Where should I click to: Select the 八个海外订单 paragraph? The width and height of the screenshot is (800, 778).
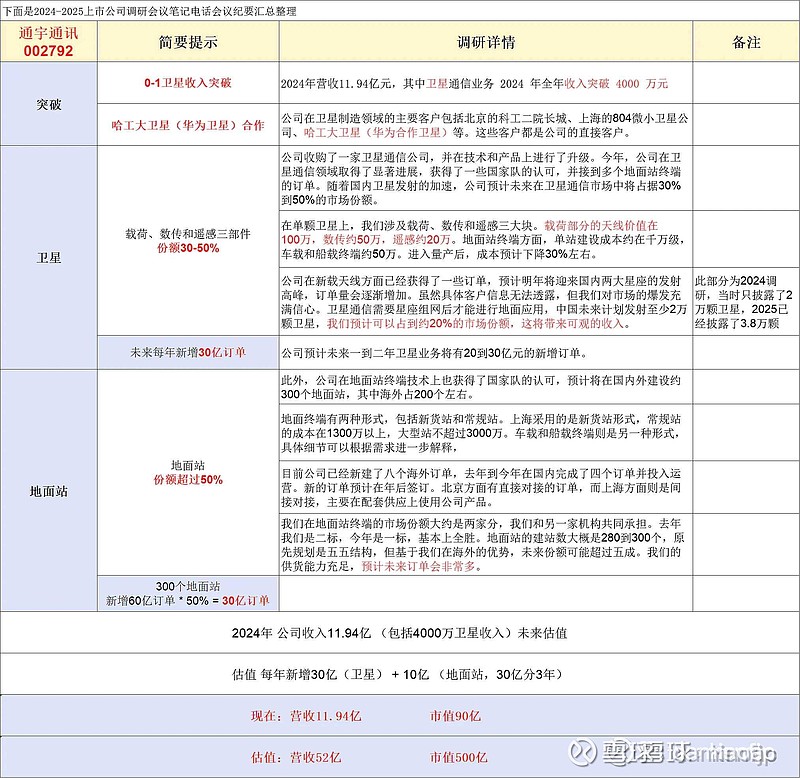[486, 487]
